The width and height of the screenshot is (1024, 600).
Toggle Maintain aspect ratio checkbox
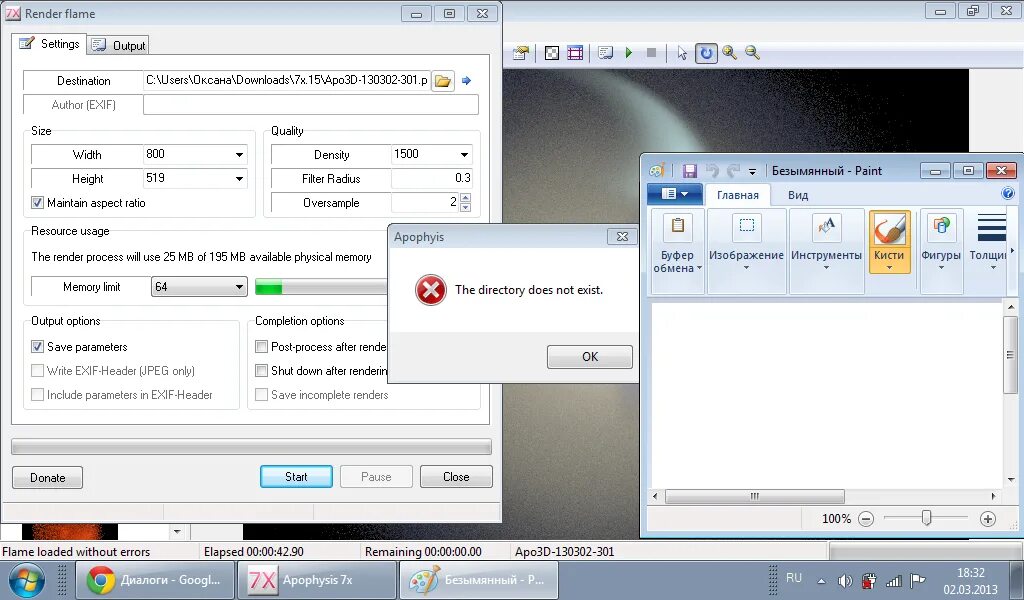[38, 203]
